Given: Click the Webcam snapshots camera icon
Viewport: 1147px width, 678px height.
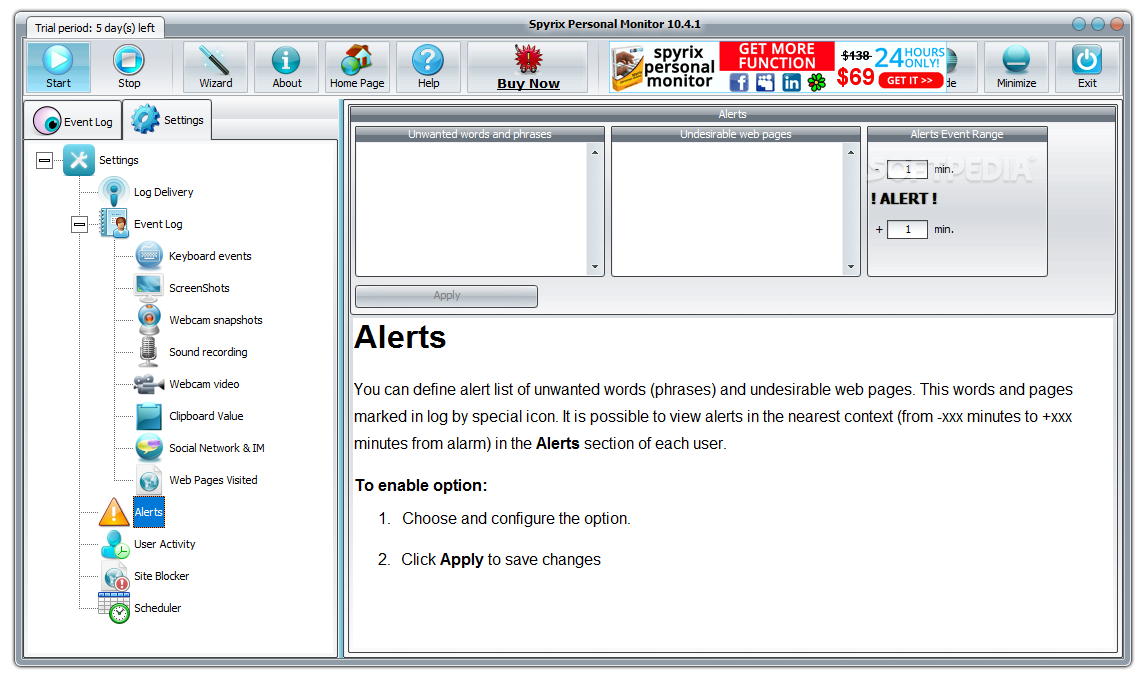Looking at the screenshot, I should [x=149, y=320].
